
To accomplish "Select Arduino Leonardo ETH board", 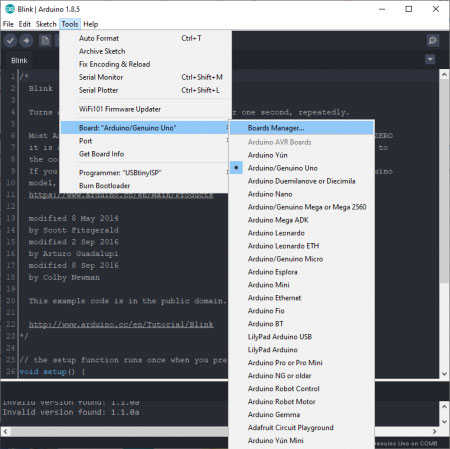I will (302, 246).
